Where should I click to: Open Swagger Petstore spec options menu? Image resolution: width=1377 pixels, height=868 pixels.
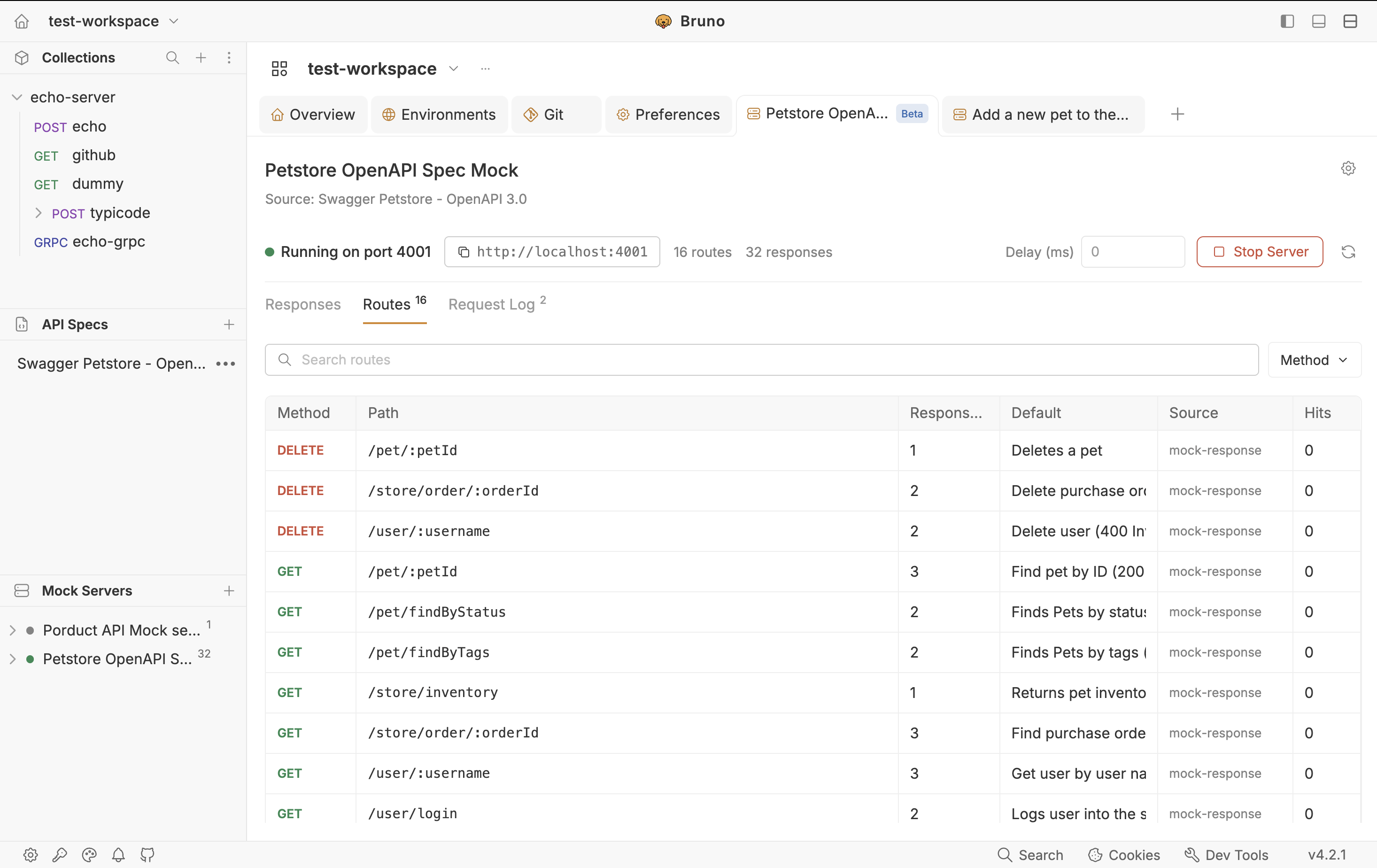tap(226, 364)
